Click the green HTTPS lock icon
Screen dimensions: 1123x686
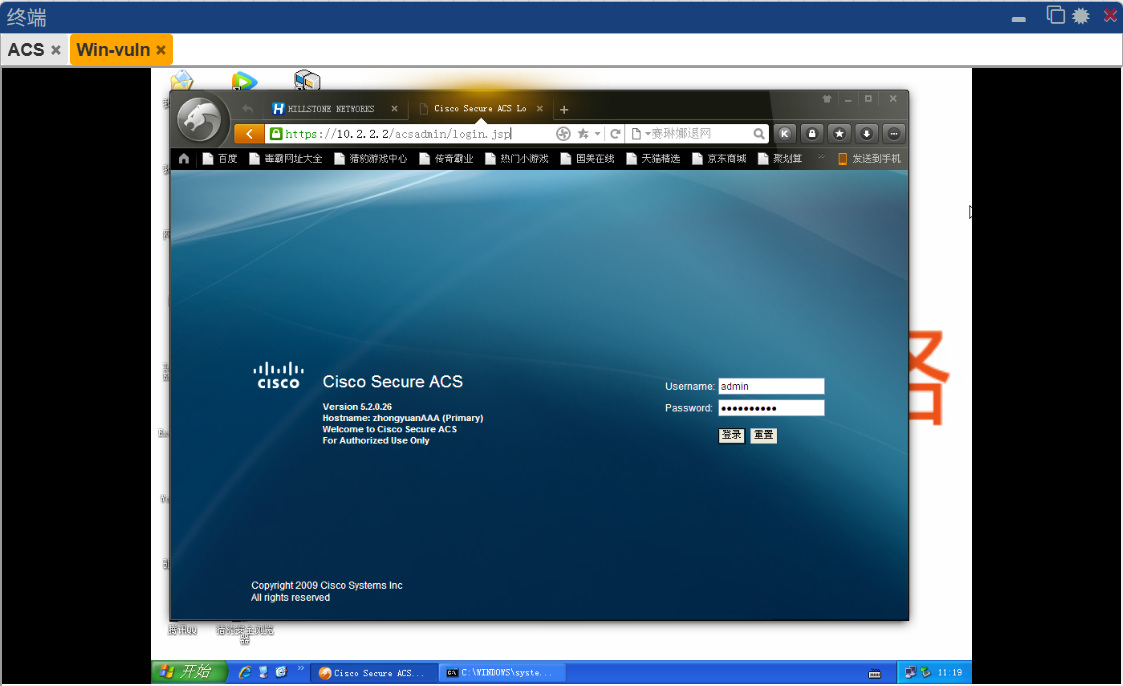[276, 133]
